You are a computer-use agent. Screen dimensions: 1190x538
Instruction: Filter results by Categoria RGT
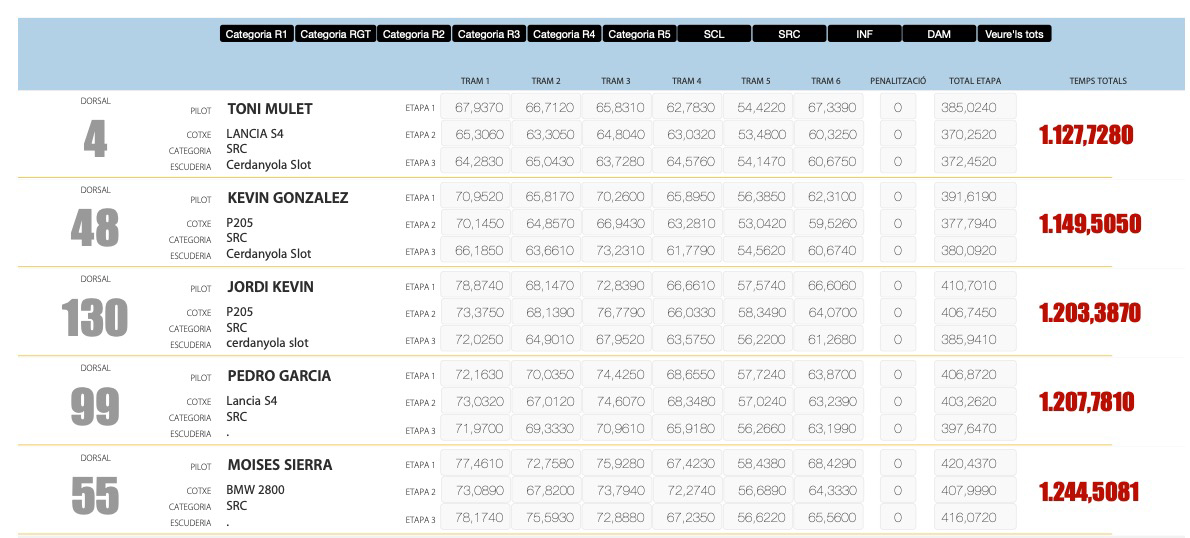coord(335,34)
